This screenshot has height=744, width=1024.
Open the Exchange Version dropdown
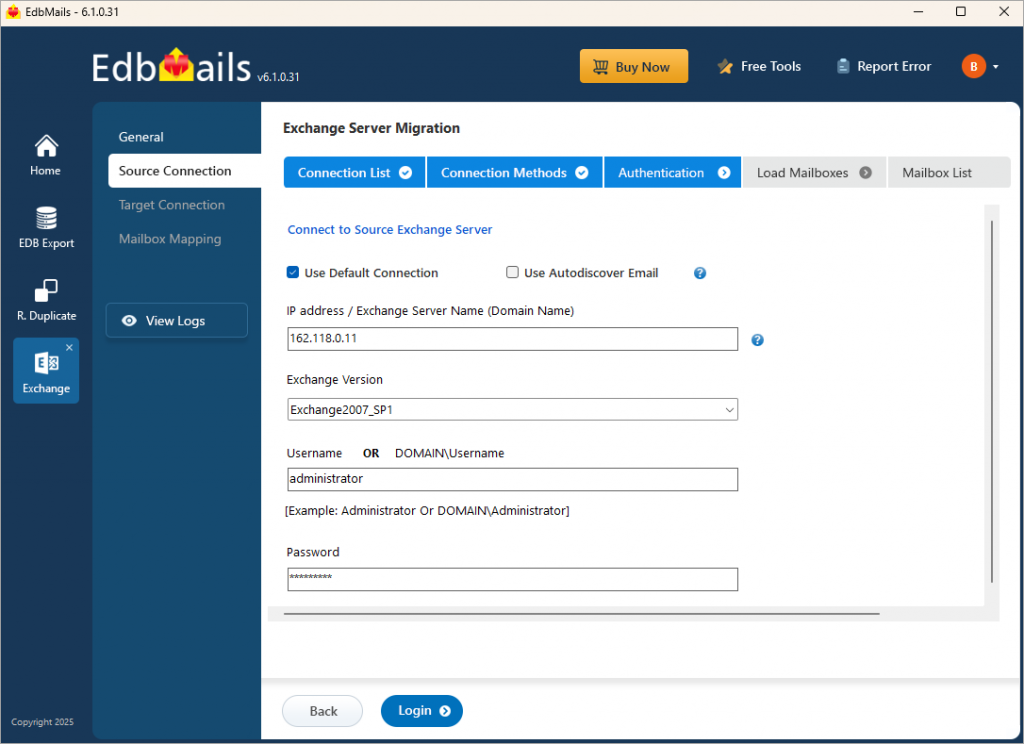(x=513, y=410)
